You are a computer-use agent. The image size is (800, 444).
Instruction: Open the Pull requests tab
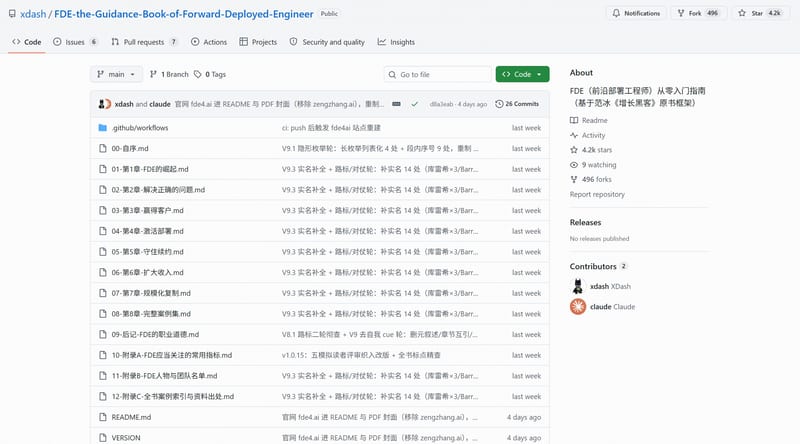(x=144, y=42)
